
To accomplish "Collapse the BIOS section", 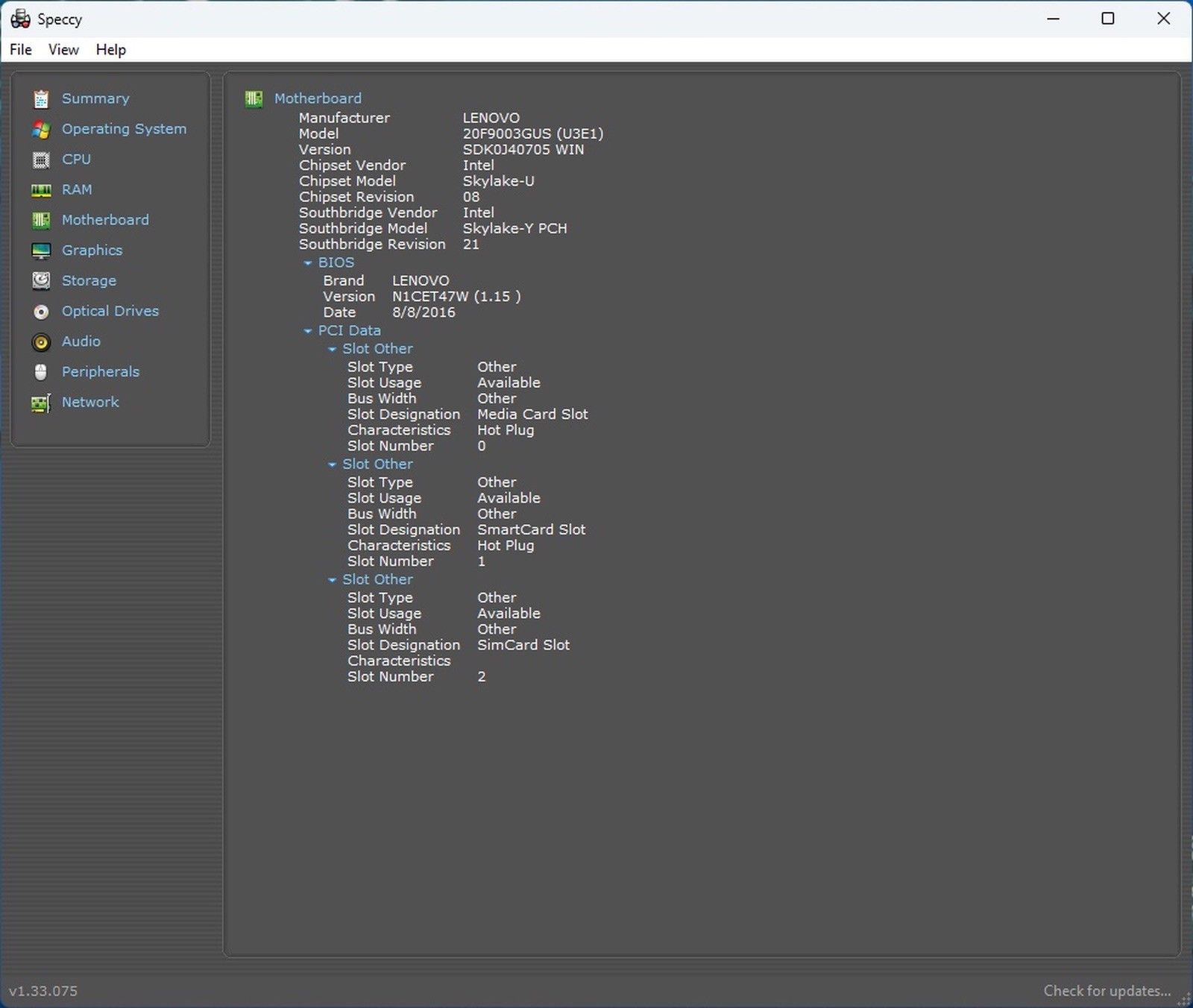I will click(307, 263).
